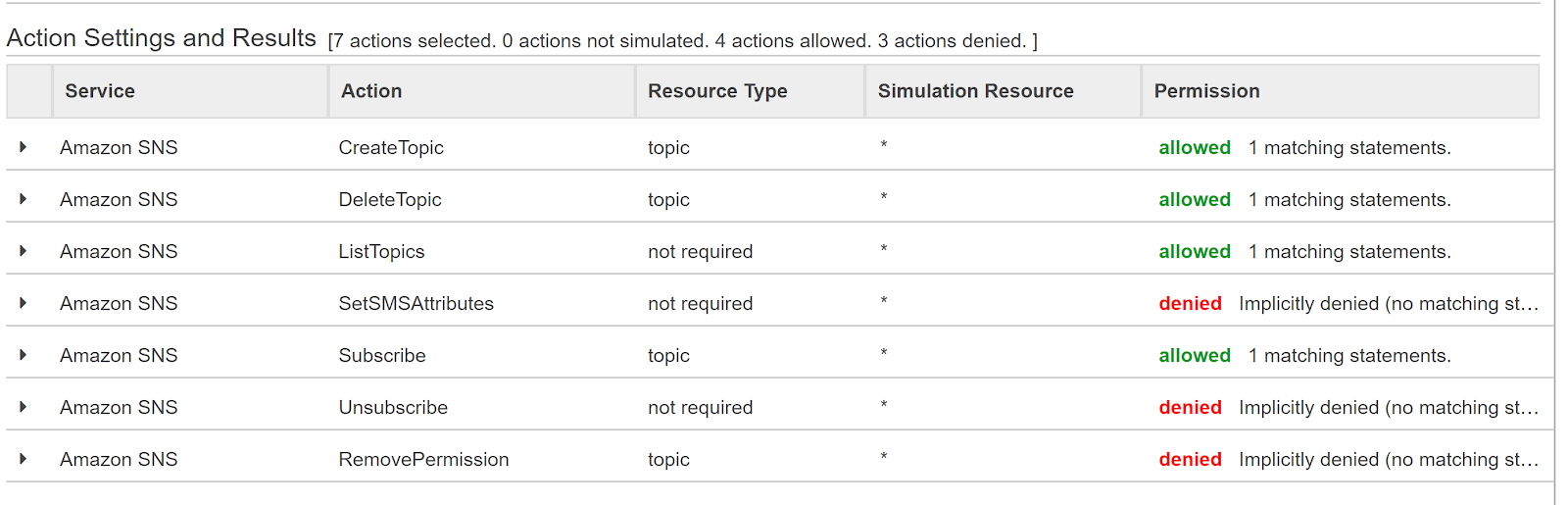Expand the DeleteTopic row arrow
This screenshot has width=1568, height=505.
(23, 199)
